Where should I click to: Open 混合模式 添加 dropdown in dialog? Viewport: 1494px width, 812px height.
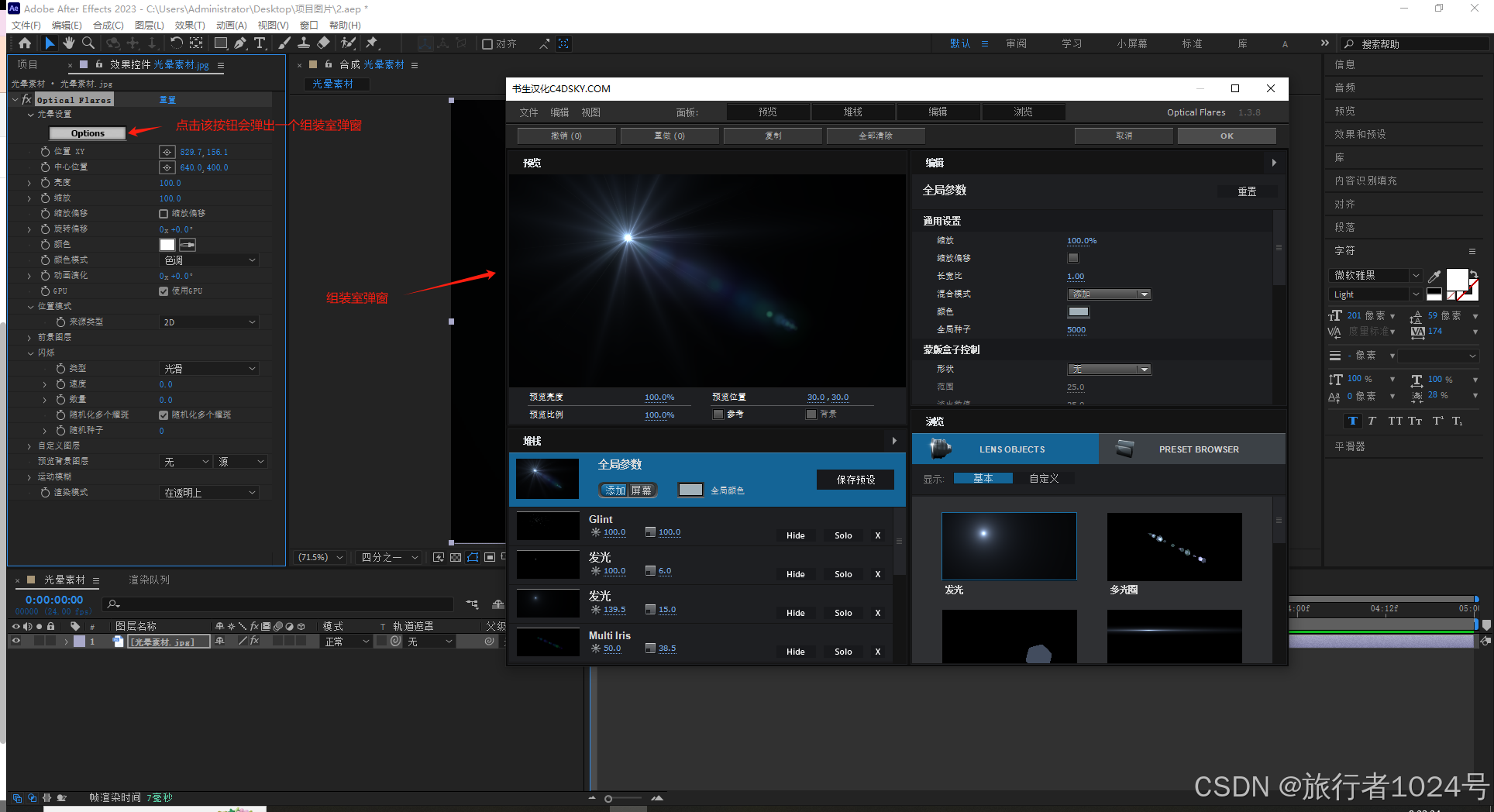(1109, 294)
